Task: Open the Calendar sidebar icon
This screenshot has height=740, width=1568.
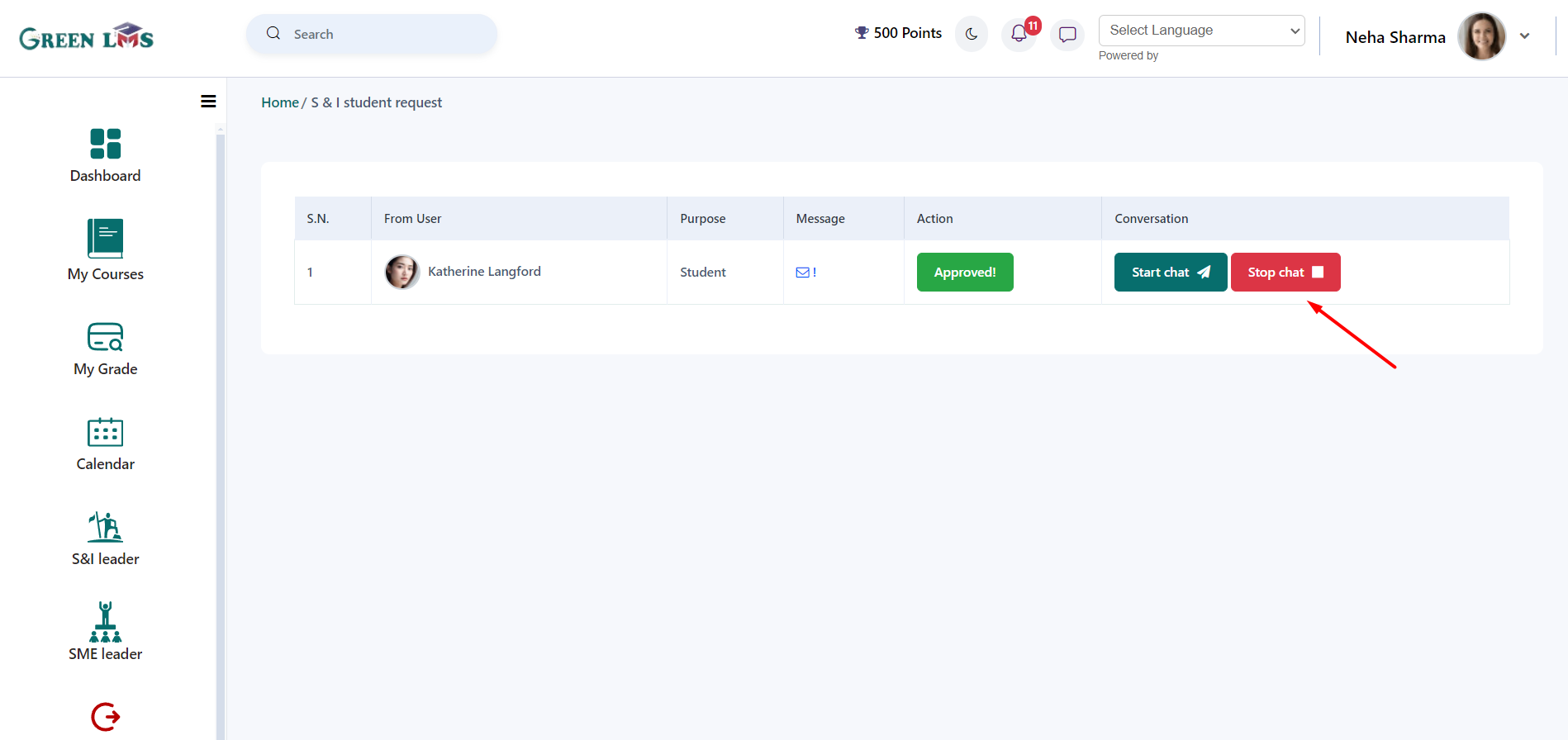Action: point(106,432)
